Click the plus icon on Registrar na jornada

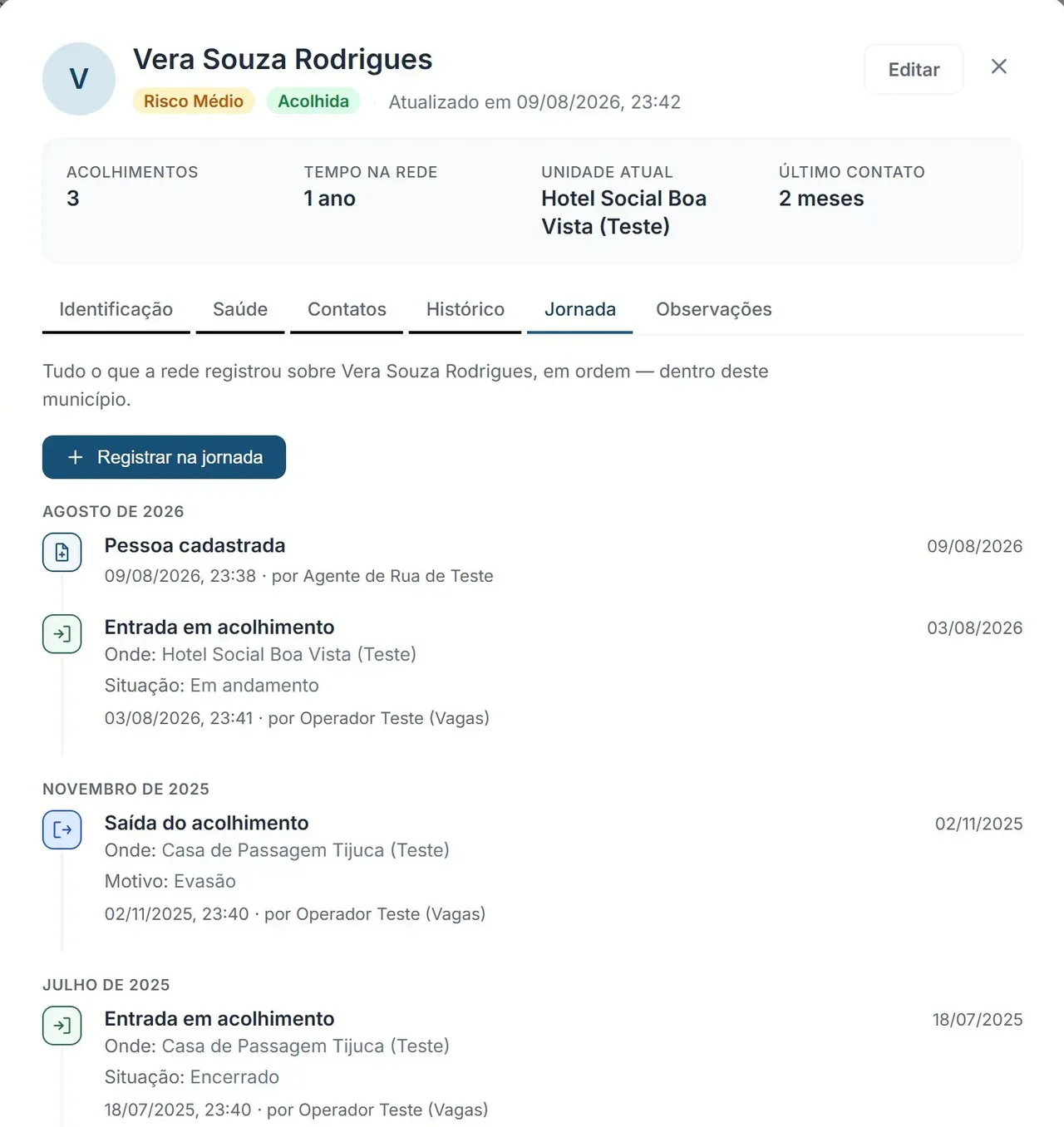[x=76, y=457]
